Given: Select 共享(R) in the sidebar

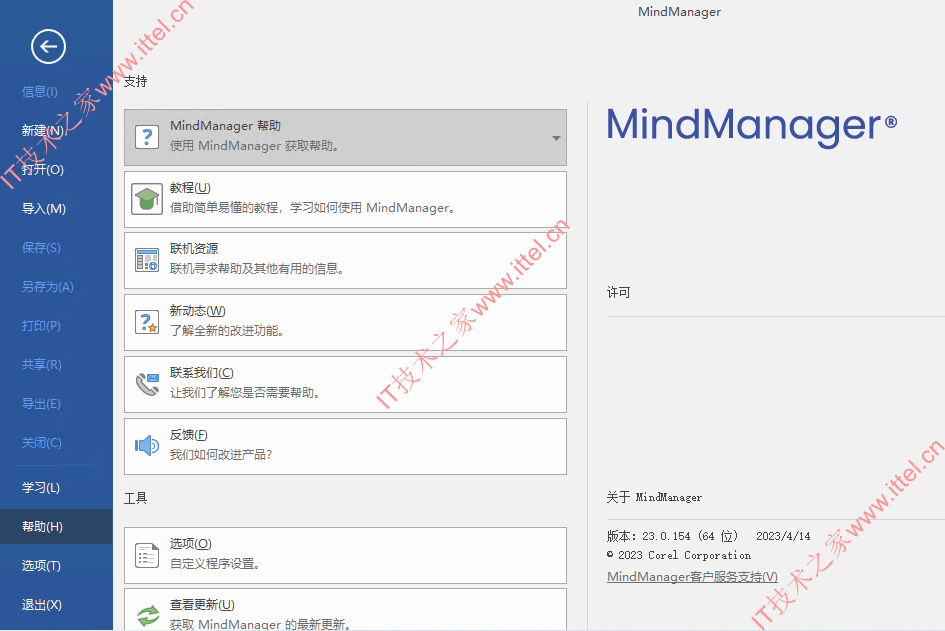Looking at the screenshot, I should [x=42, y=365].
